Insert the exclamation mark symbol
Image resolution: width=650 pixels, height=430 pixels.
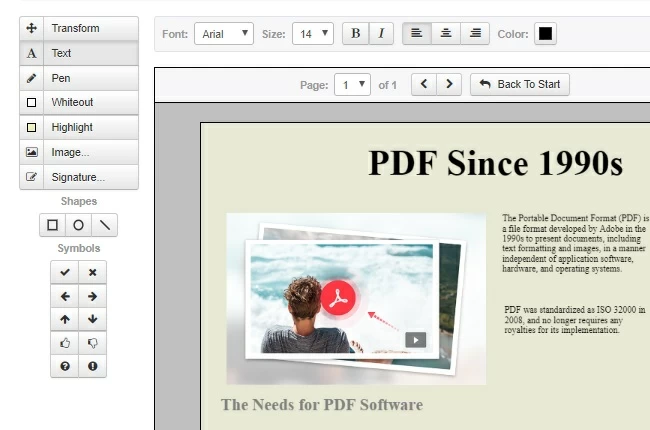pos(92,366)
